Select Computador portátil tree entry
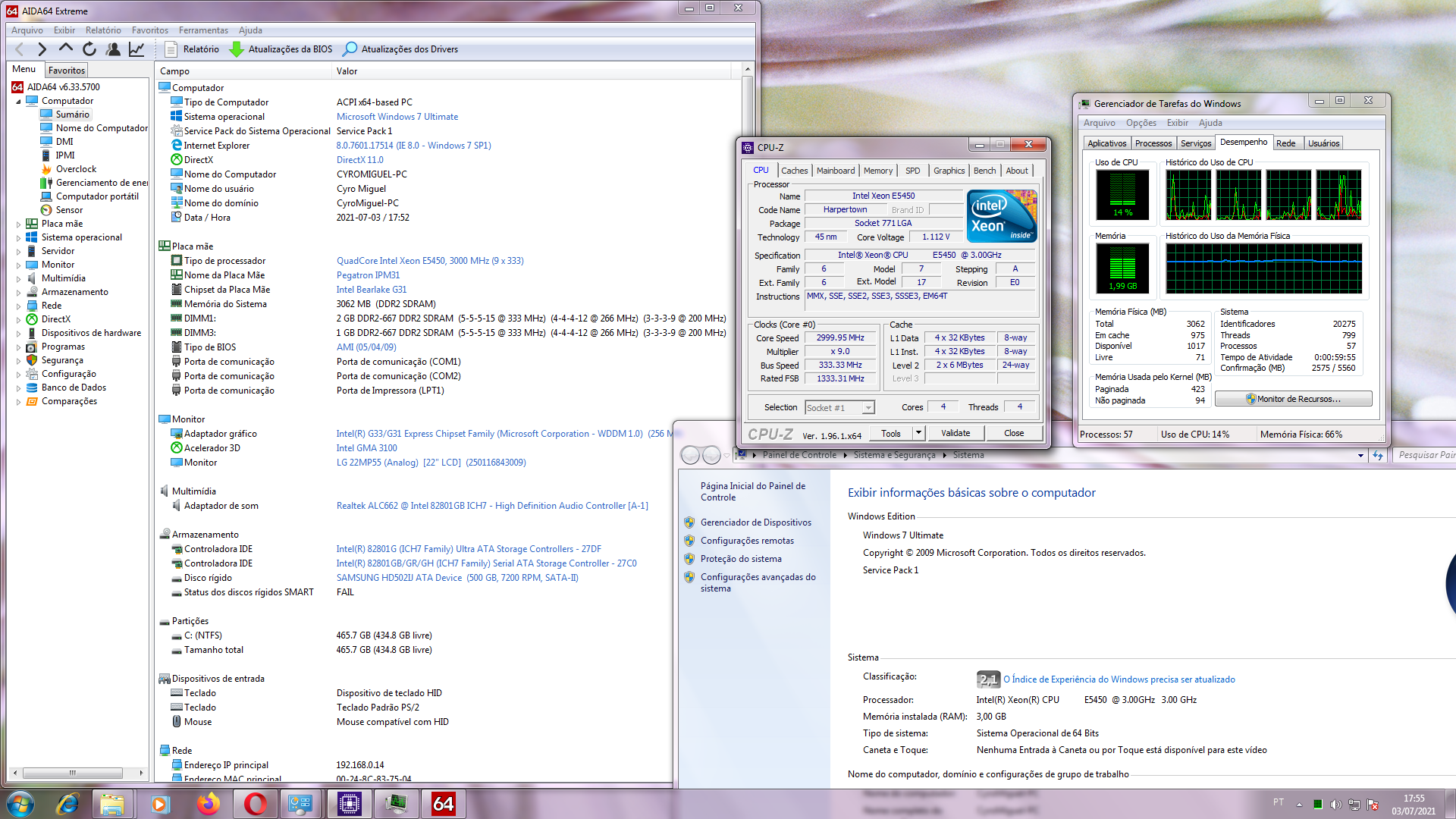 (97, 196)
